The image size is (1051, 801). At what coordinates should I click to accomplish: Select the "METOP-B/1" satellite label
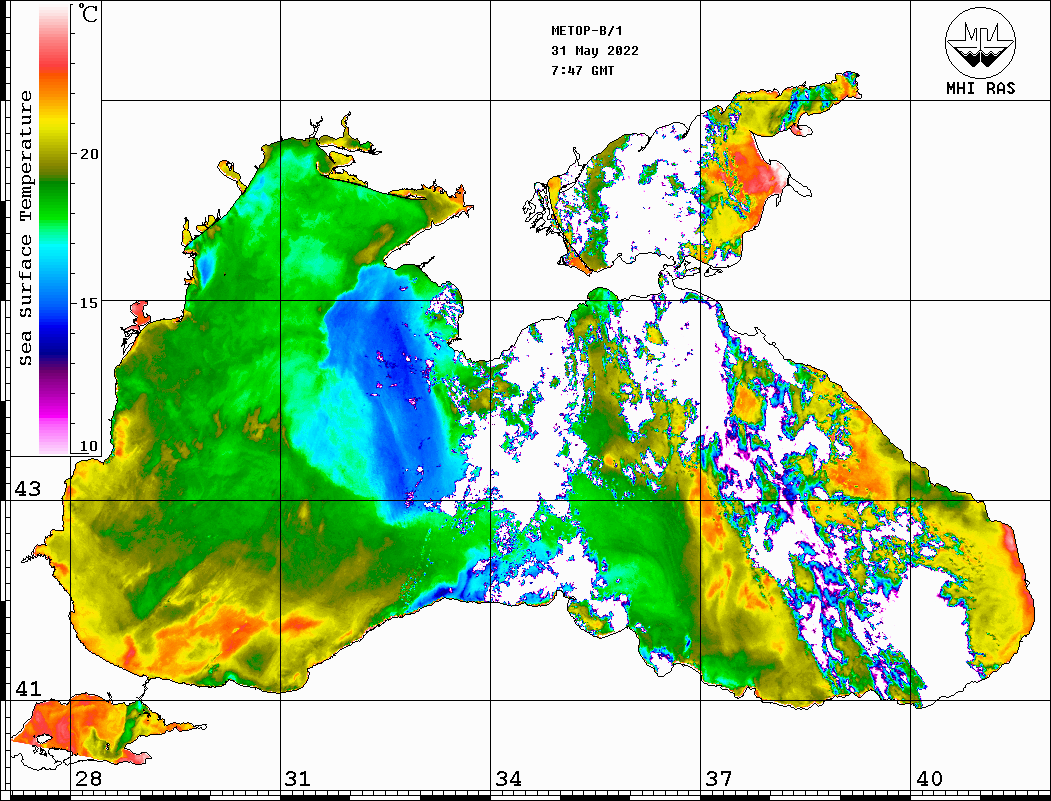587,31
